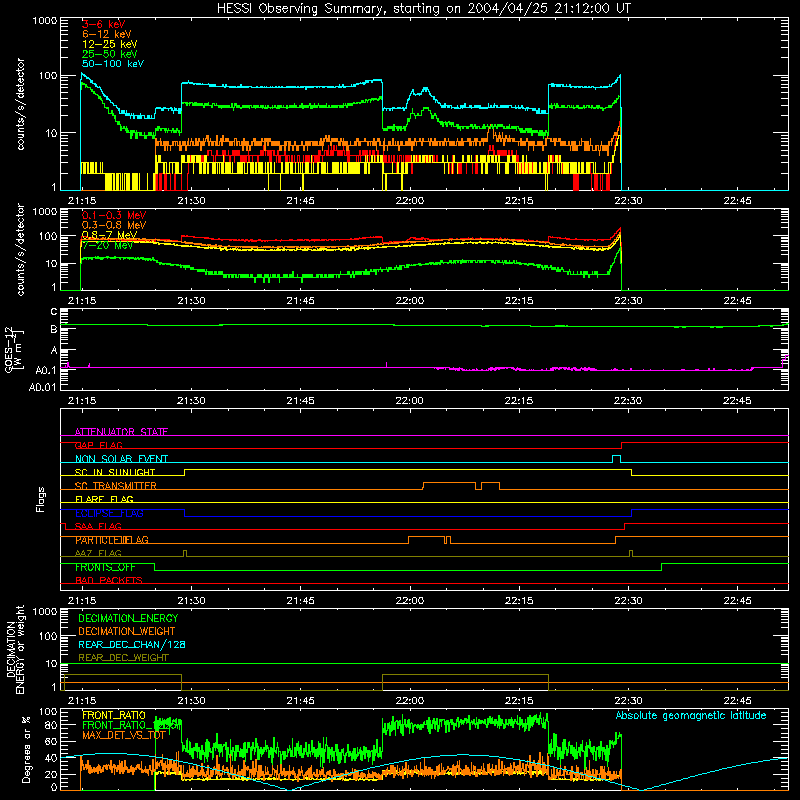Click the vertical "Flags" axis title
Viewport: 800px width, 800px height.
41,499
